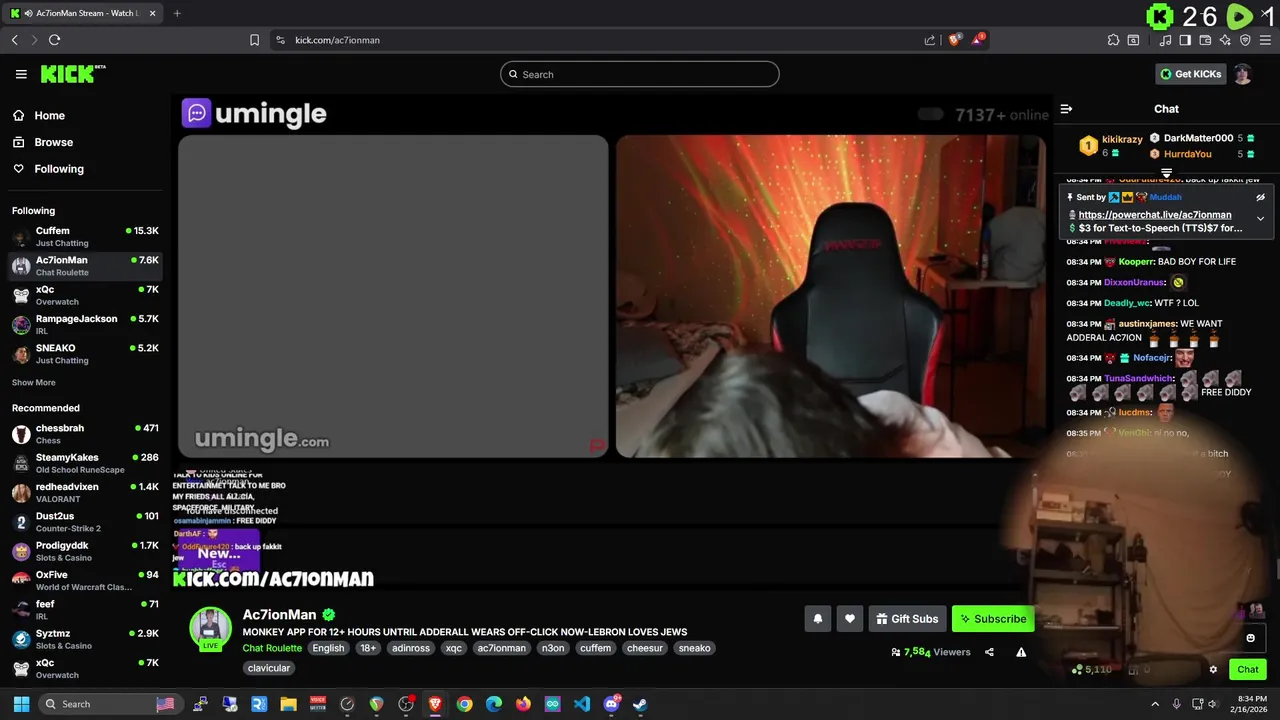Share page from address bar
Screen dimensions: 1280x720
(930, 40)
